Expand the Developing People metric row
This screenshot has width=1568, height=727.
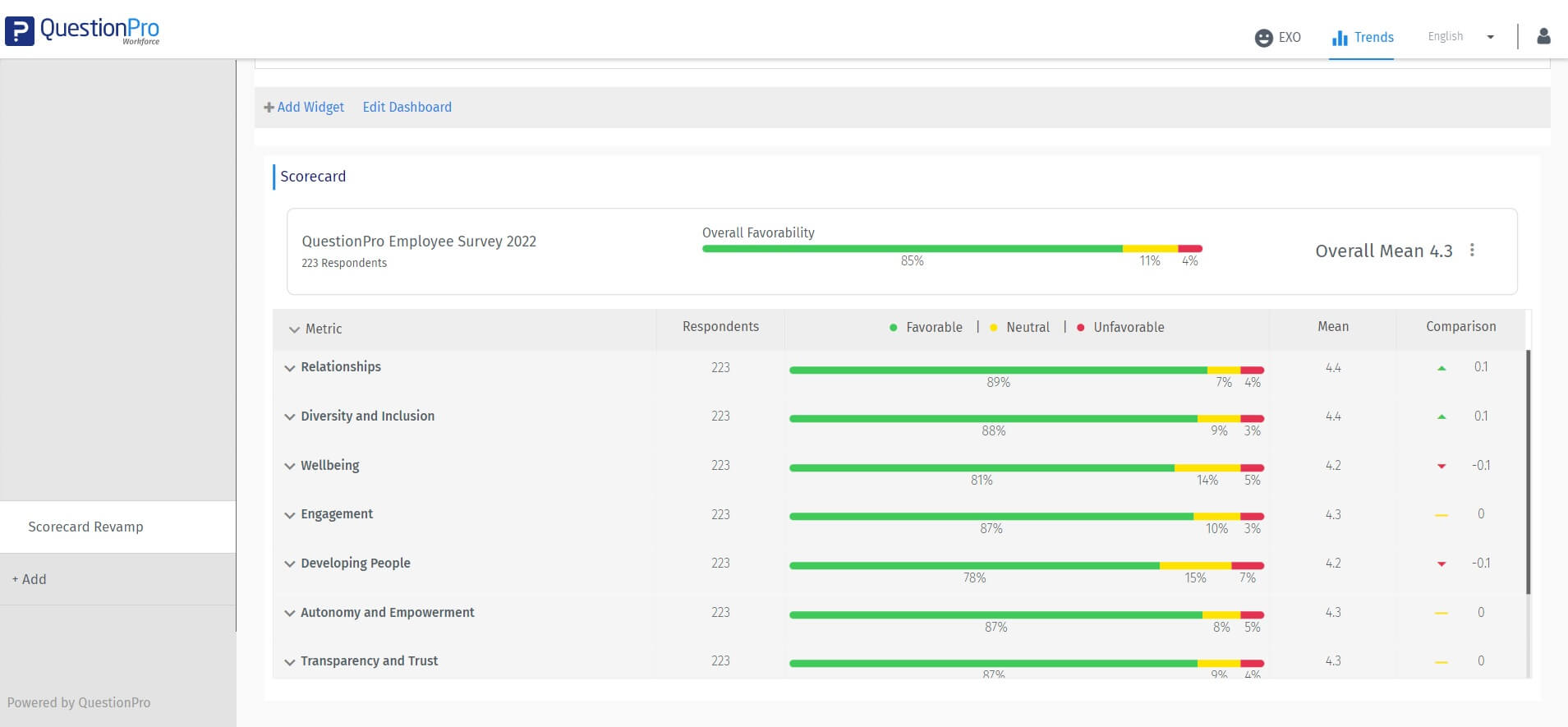point(290,564)
